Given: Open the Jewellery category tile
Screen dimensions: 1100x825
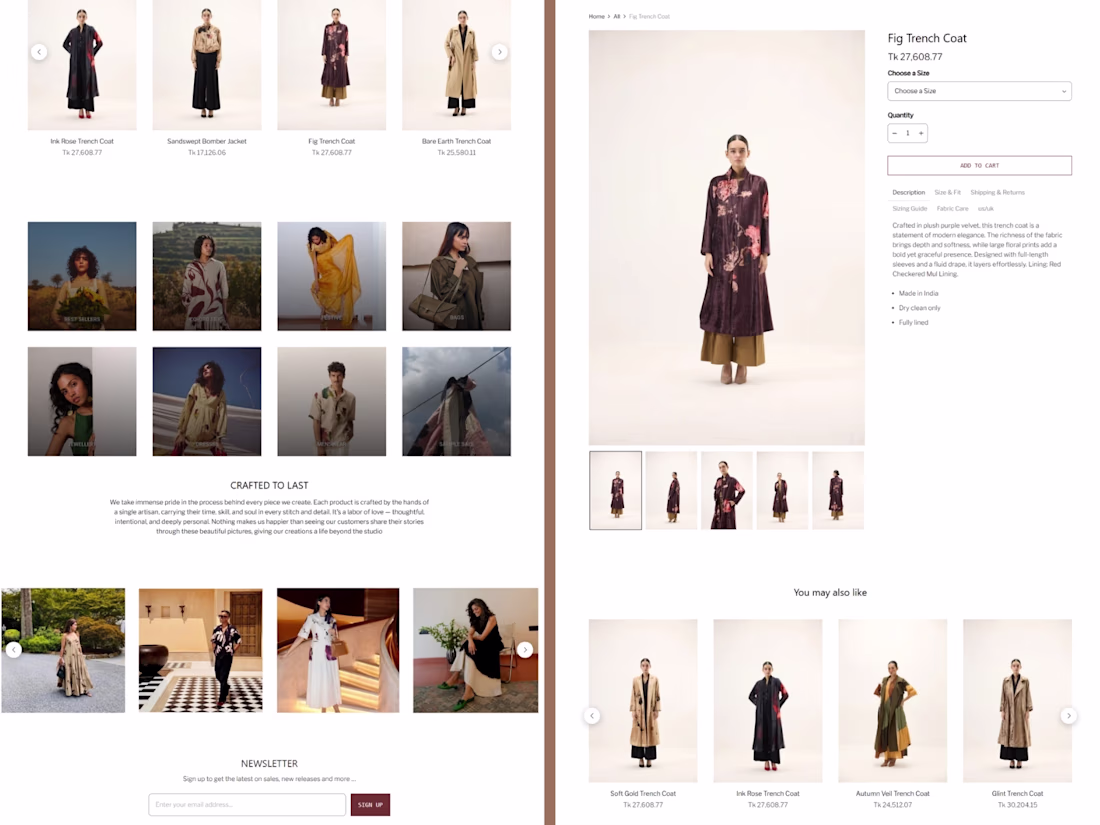Looking at the screenshot, I should [82, 401].
